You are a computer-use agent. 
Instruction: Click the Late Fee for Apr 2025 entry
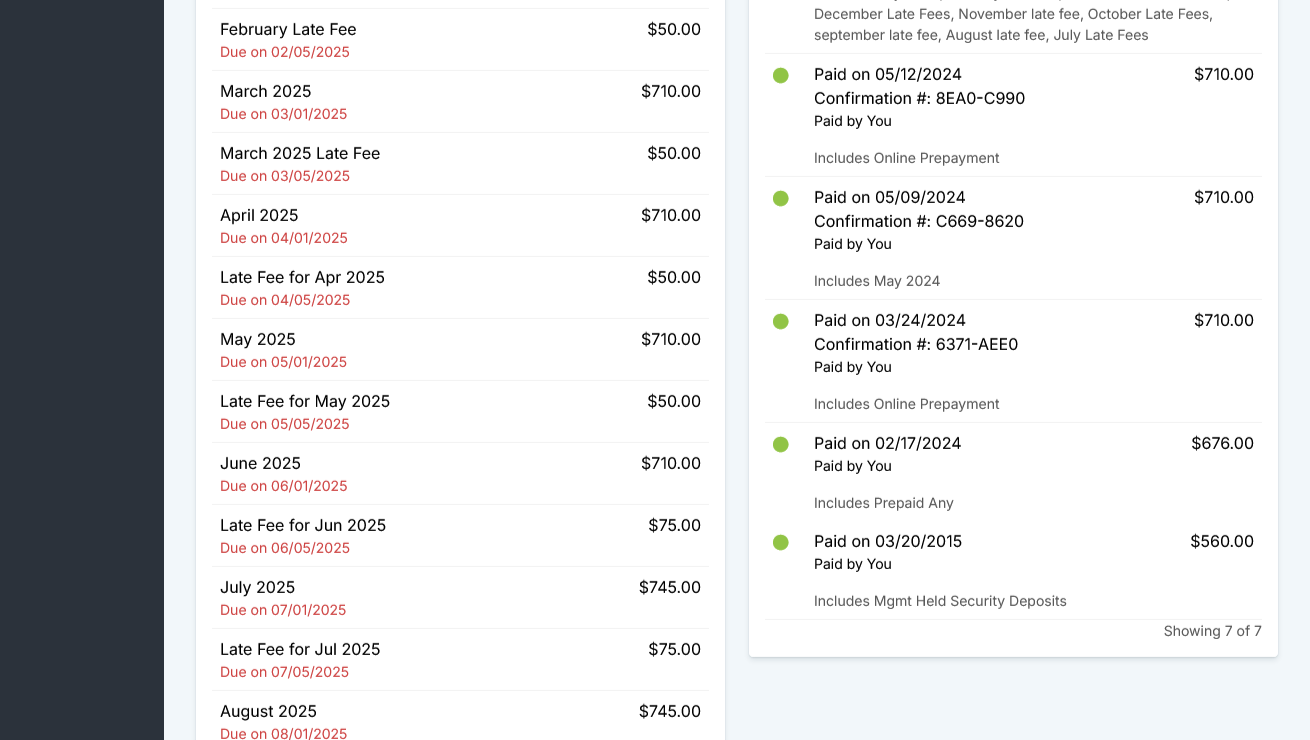tap(460, 288)
